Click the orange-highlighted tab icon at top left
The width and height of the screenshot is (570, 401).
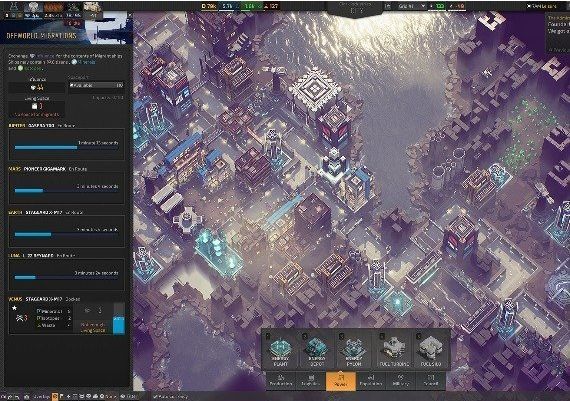coord(54,7)
